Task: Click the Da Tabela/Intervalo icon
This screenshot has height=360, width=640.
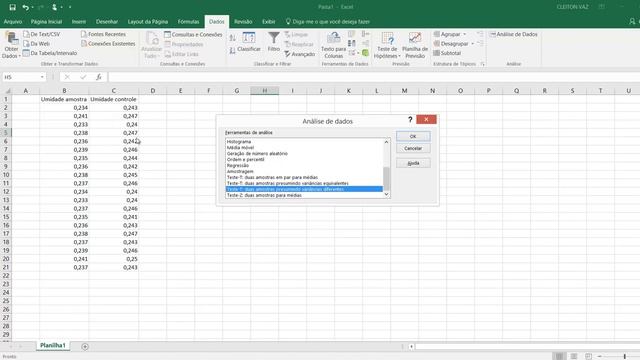Action: click(x=27, y=53)
